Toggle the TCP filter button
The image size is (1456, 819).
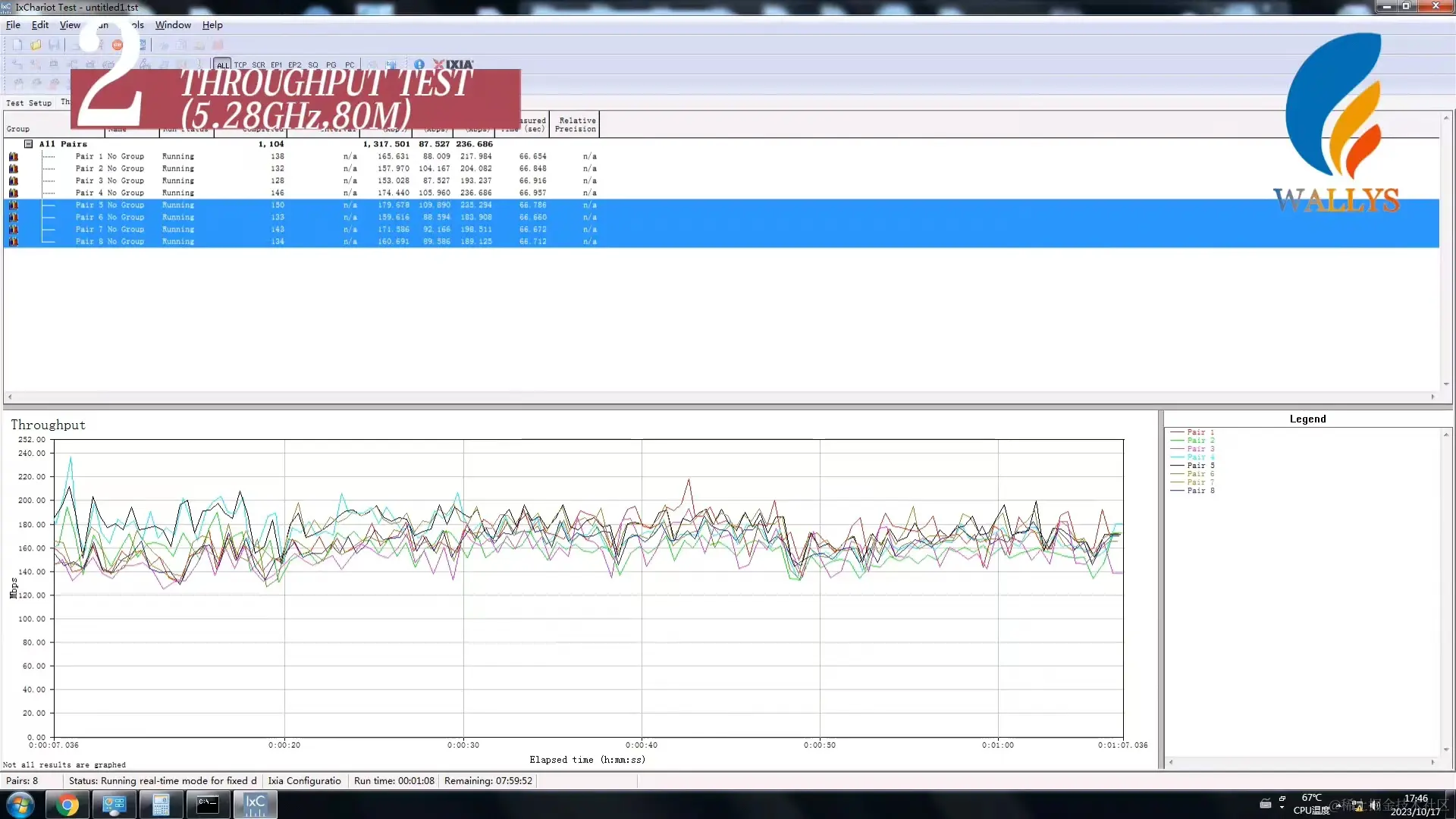pos(240,65)
